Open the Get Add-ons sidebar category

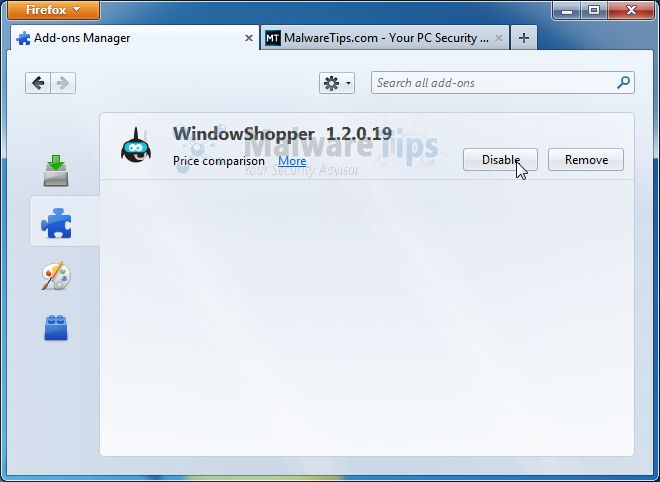click(56, 170)
